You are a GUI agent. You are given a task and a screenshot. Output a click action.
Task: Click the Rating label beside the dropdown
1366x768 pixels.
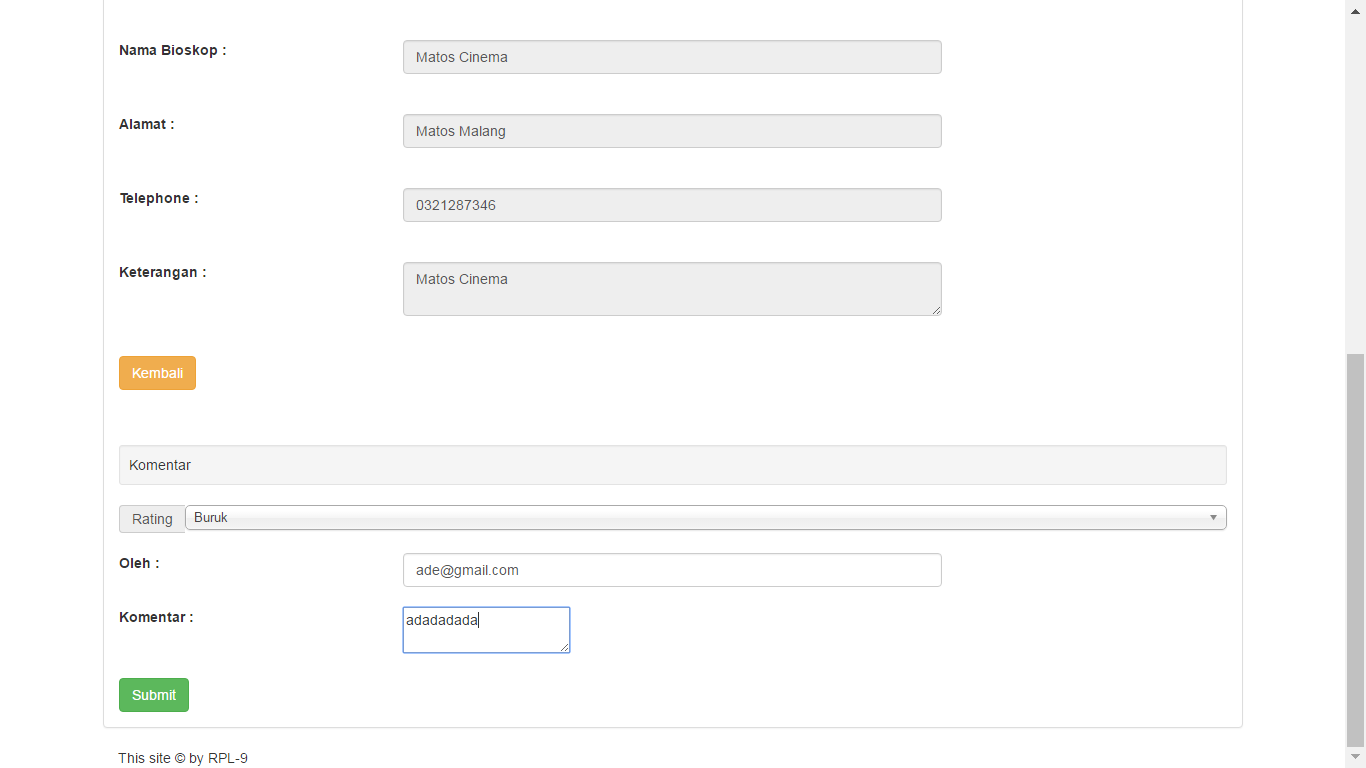[152, 519]
